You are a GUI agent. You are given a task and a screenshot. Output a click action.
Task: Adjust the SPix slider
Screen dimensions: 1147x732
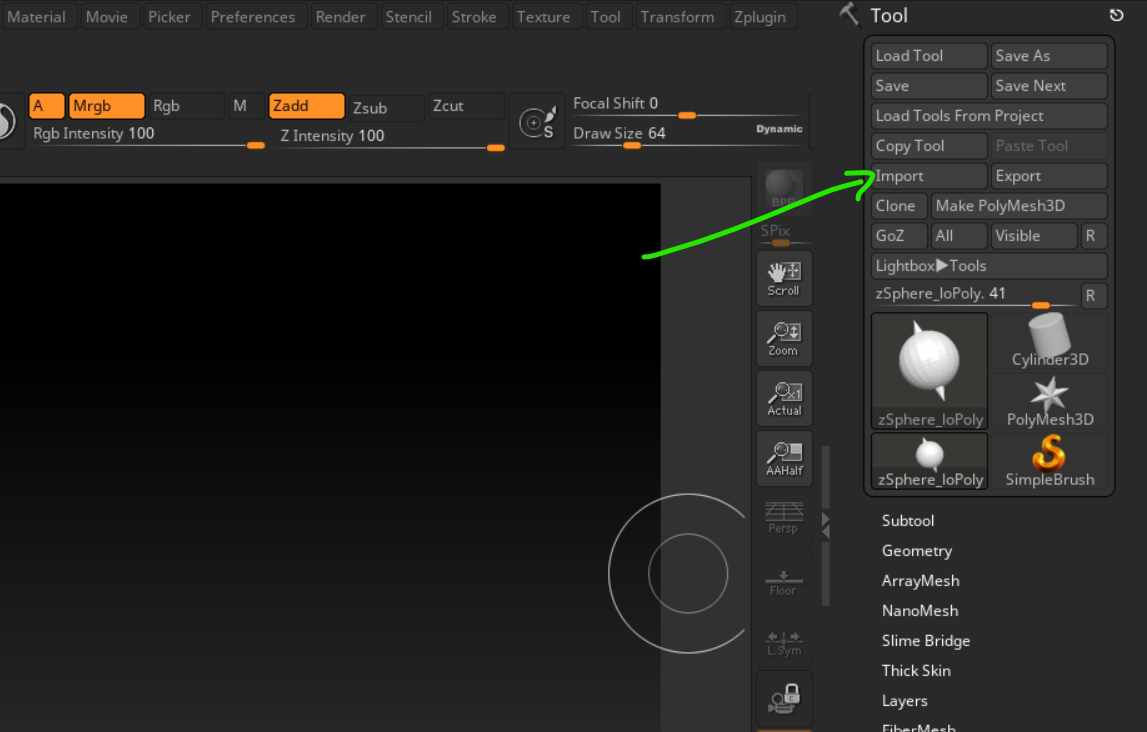(783, 235)
